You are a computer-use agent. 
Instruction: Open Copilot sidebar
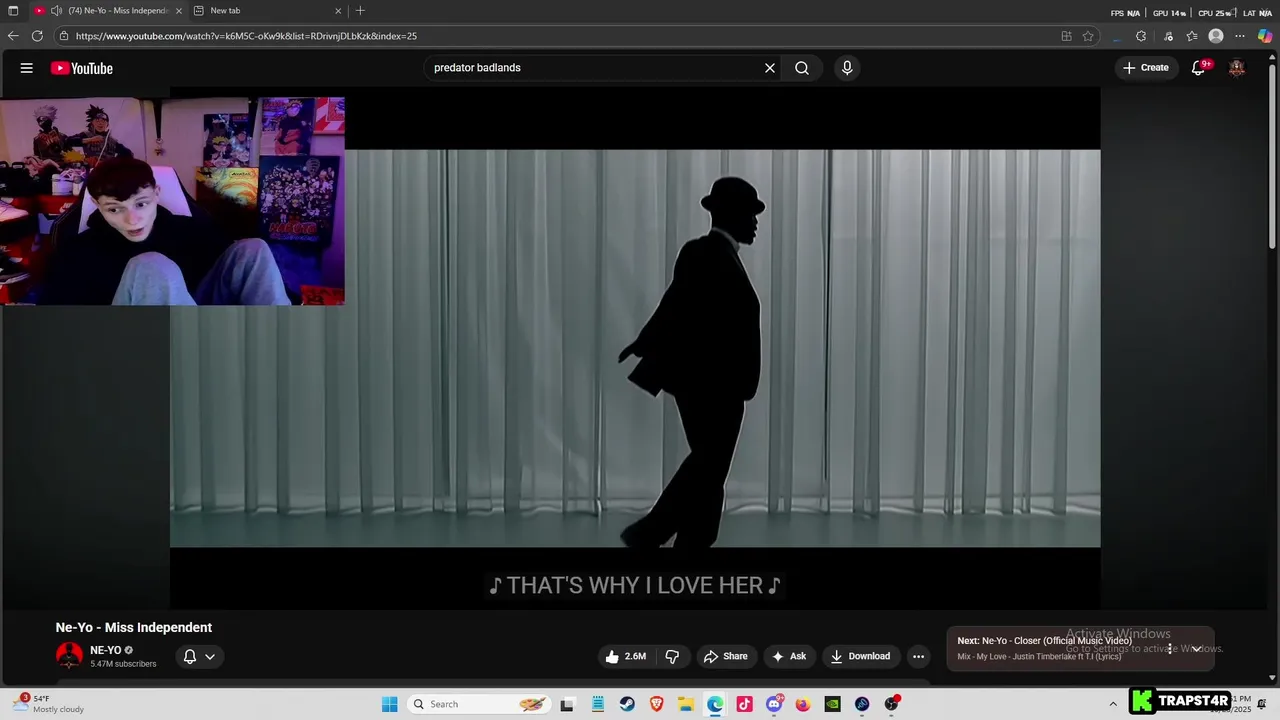[x=1265, y=36]
